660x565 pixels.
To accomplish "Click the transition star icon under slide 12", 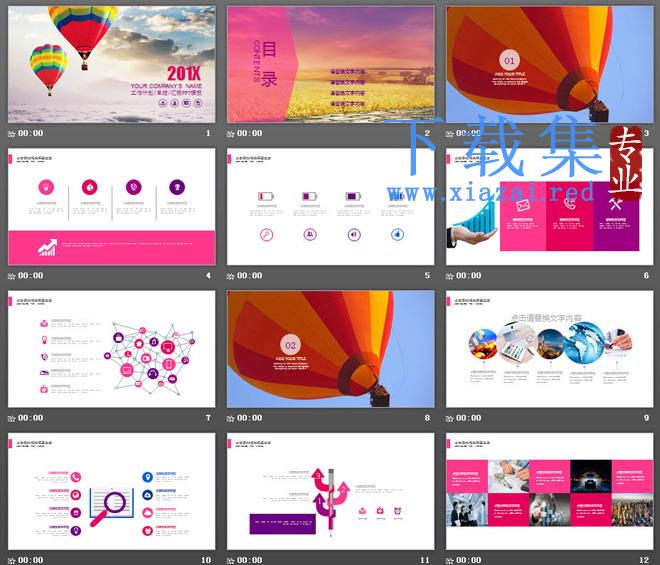I will click(450, 561).
